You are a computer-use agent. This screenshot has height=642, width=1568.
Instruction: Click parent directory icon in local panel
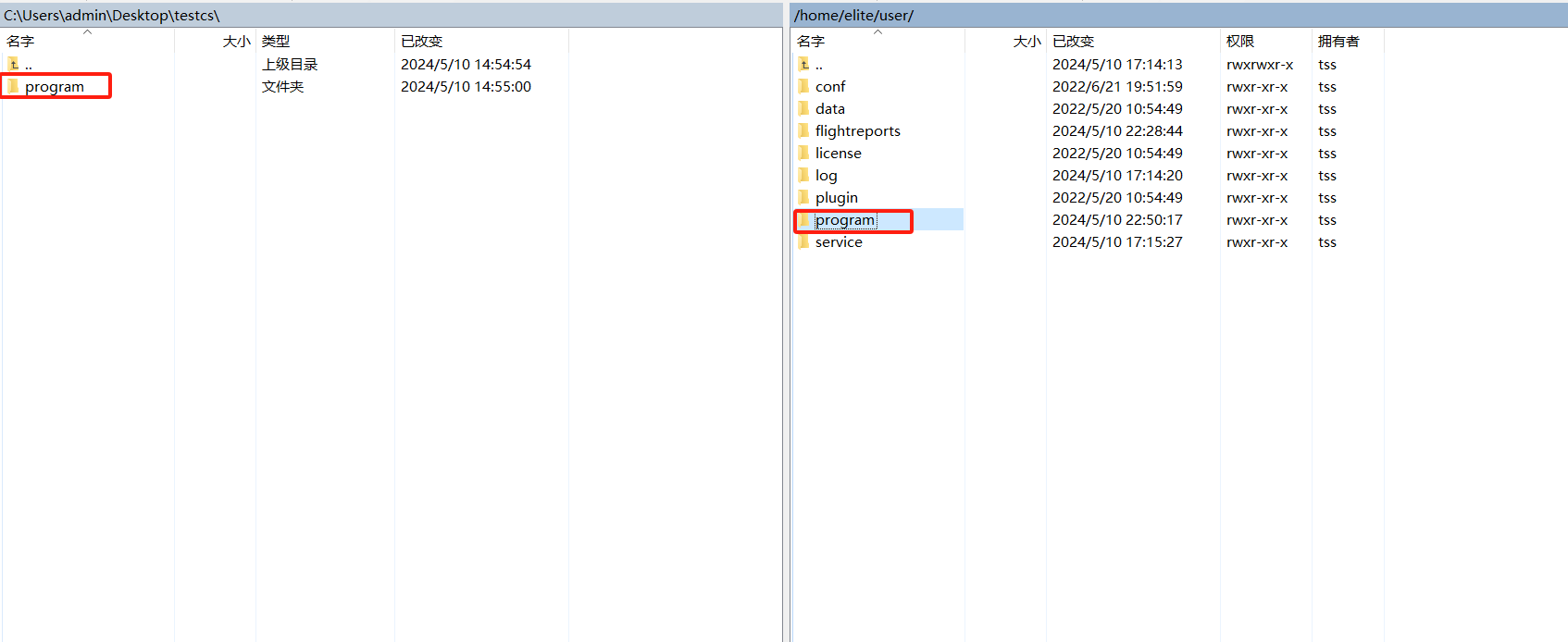(x=13, y=64)
